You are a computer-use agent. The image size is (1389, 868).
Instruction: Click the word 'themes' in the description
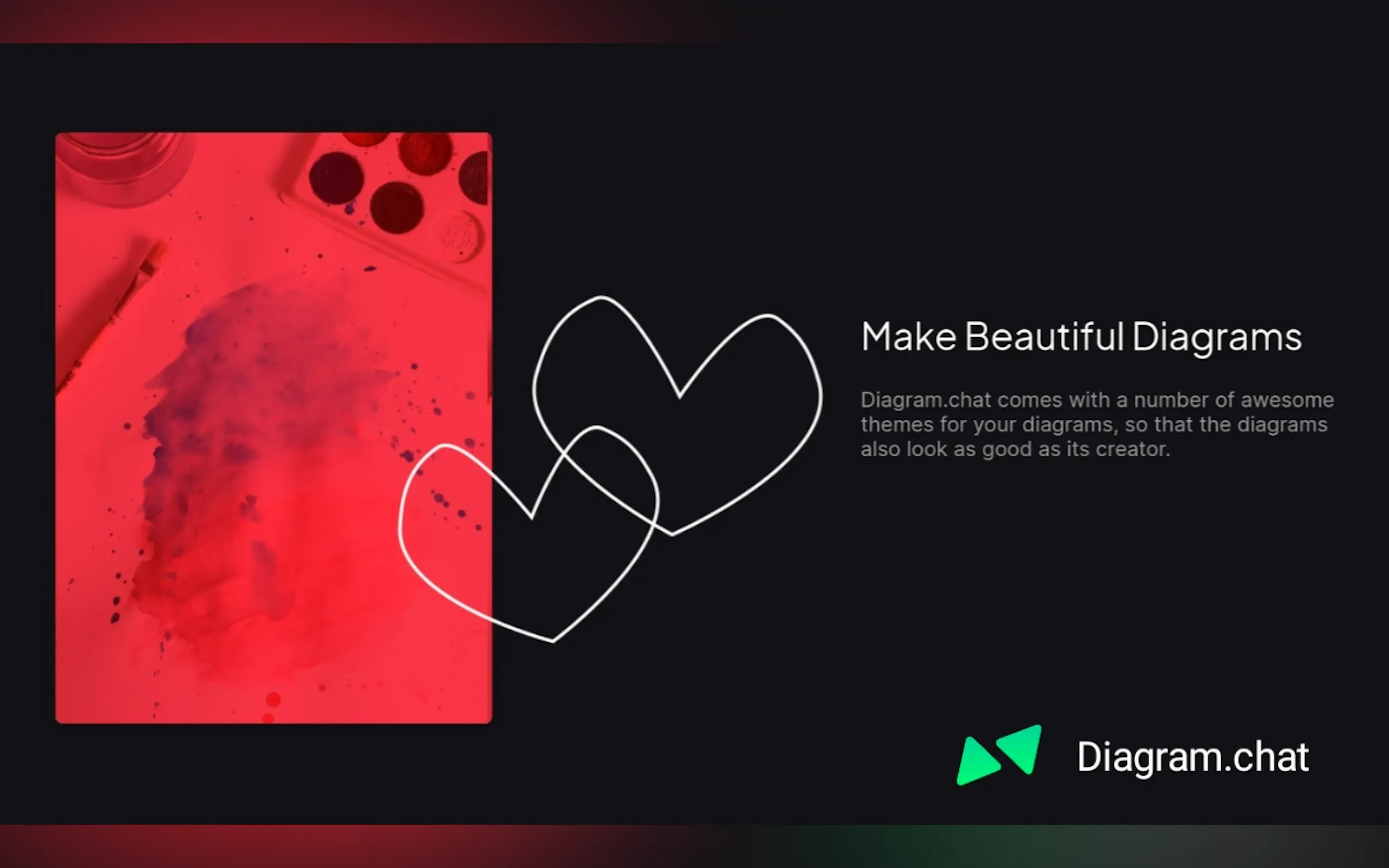pos(897,425)
